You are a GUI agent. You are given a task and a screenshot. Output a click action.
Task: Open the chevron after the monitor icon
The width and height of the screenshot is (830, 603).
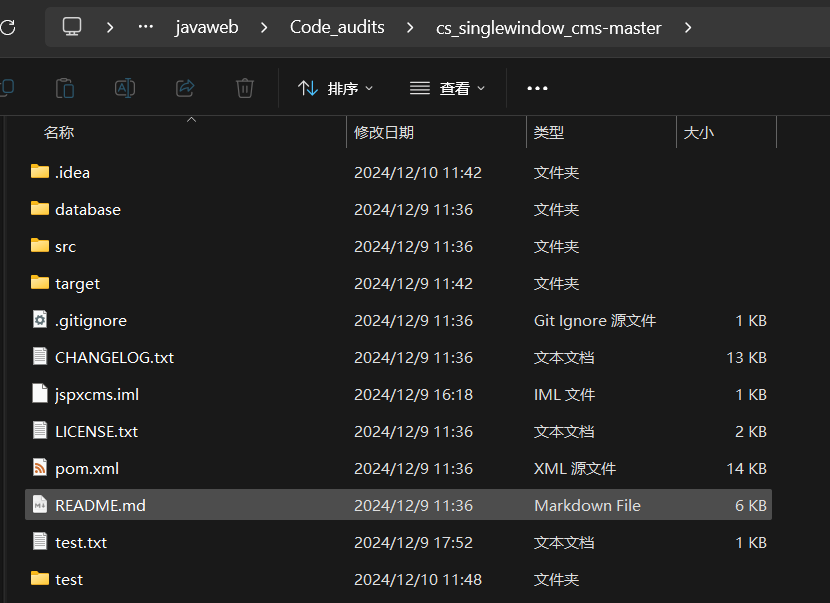point(110,27)
